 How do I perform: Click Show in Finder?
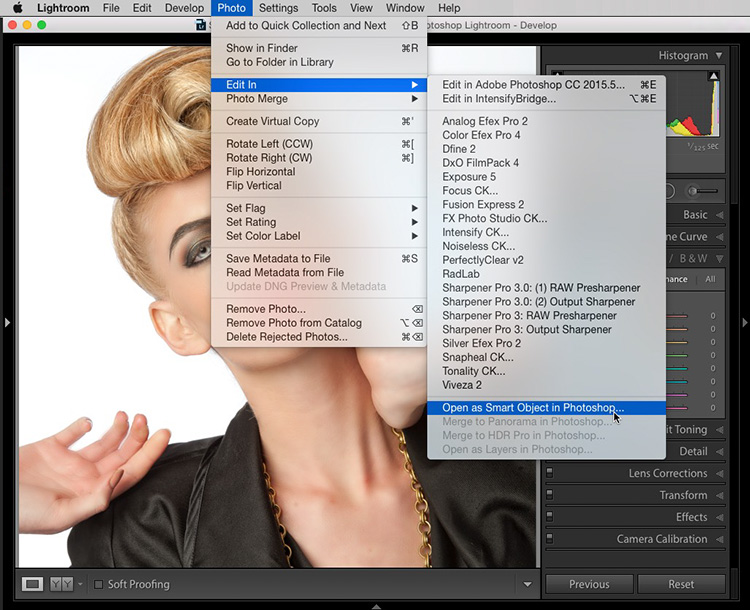click(319, 48)
